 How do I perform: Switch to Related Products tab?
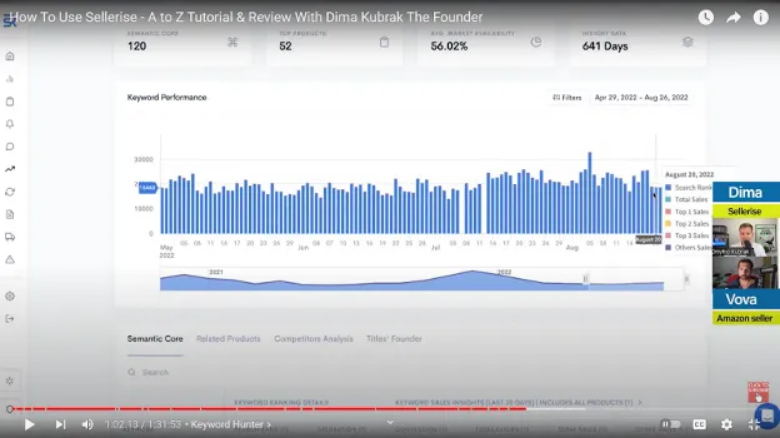pos(228,339)
